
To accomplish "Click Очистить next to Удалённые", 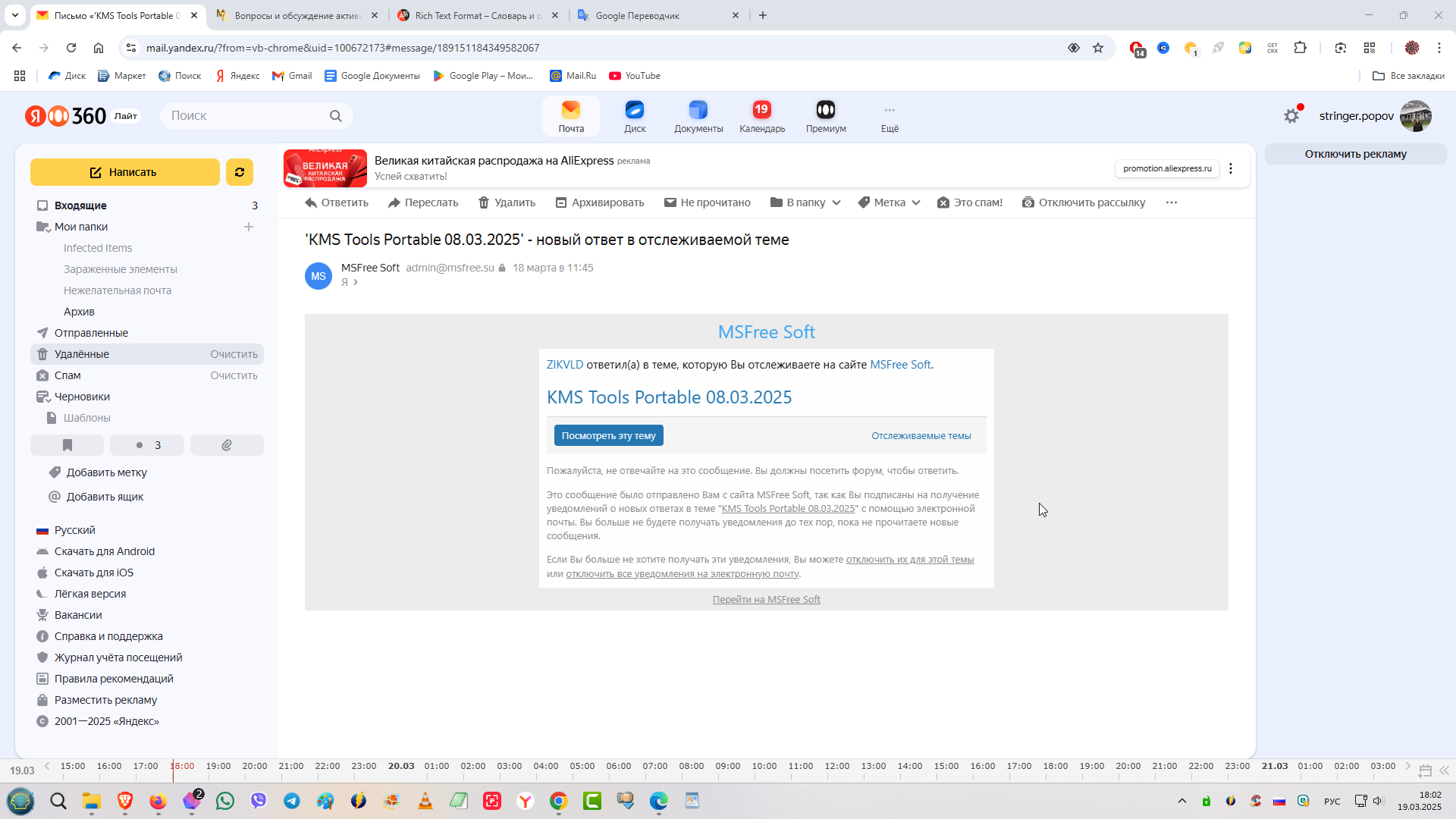I will tap(234, 354).
